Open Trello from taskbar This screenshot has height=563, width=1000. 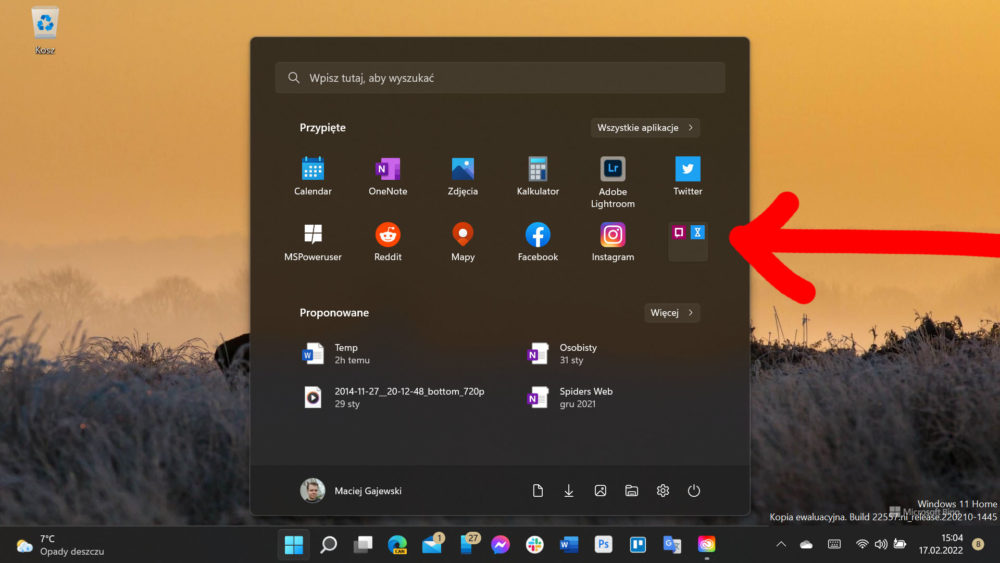coord(638,545)
